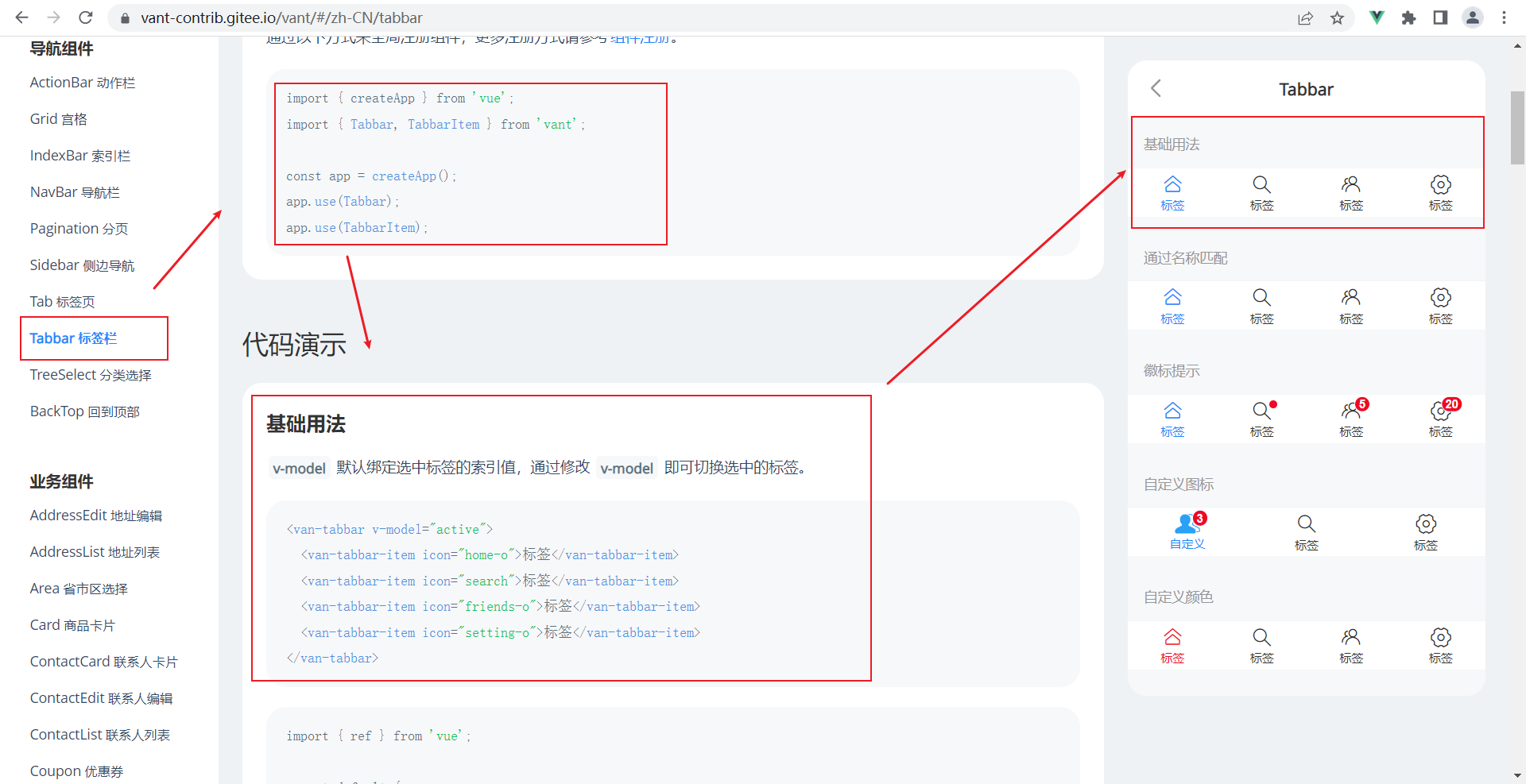Select the settings tab under 通过名称匹配
The width and height of the screenshot is (1526, 784).
pos(1440,306)
